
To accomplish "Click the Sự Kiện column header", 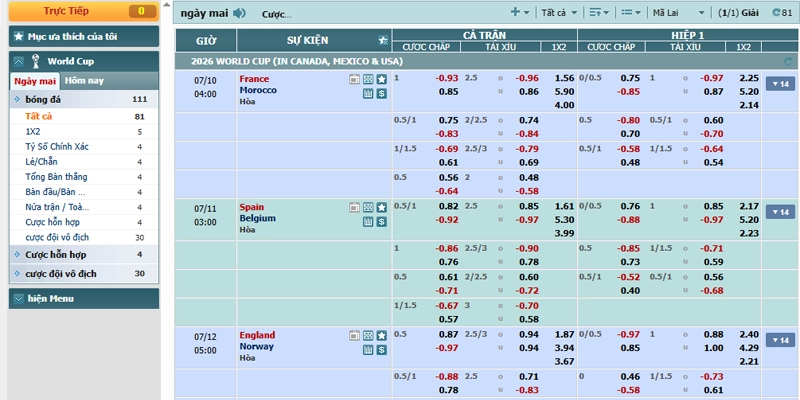I will (307, 40).
